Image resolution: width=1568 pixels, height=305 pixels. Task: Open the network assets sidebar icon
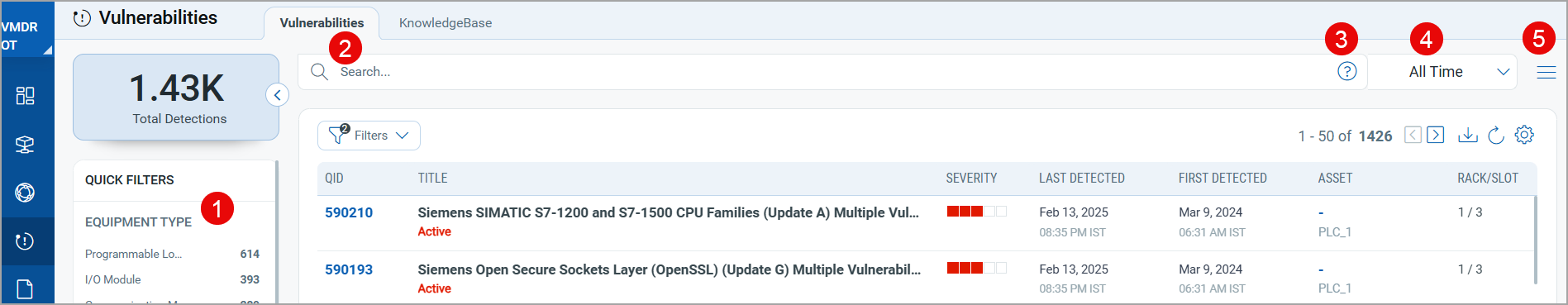click(x=25, y=145)
